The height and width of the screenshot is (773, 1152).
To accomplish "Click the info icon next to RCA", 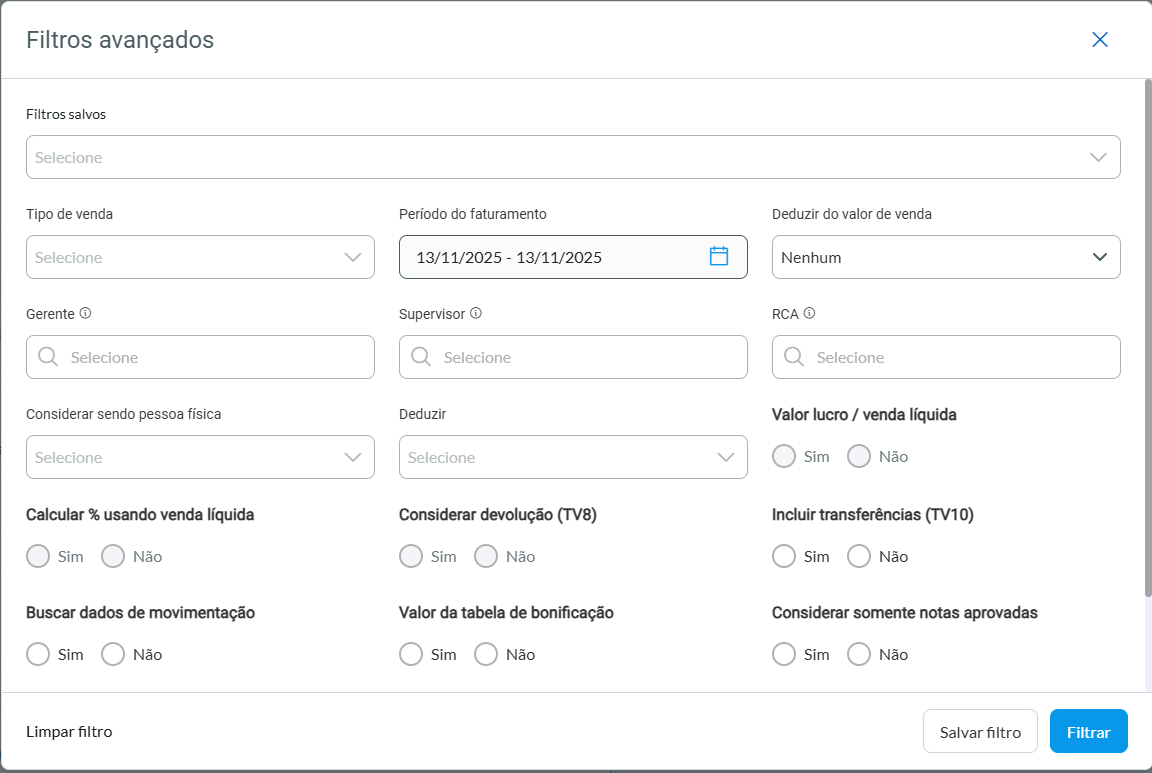I will [x=809, y=313].
